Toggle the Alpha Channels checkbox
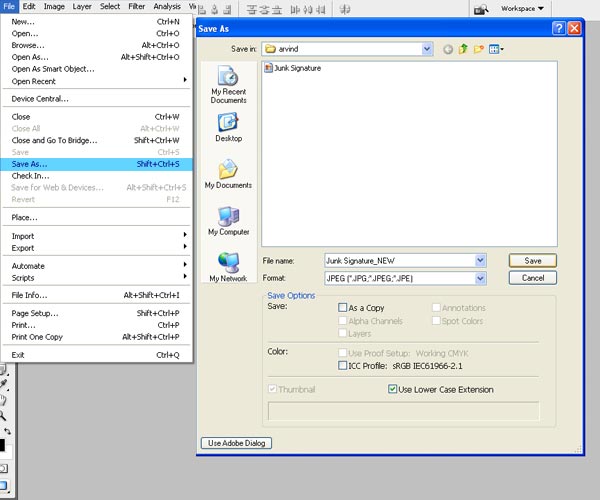The image size is (600, 500). pos(342,321)
